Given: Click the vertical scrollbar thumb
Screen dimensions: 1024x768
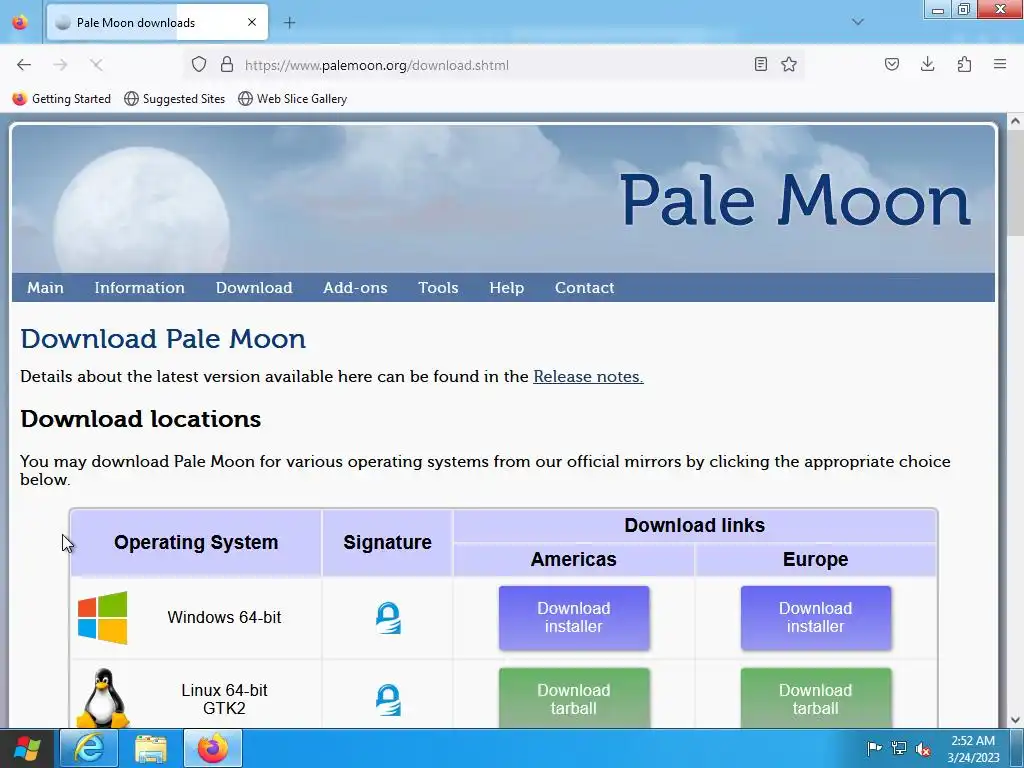Looking at the screenshot, I should point(1015,183).
